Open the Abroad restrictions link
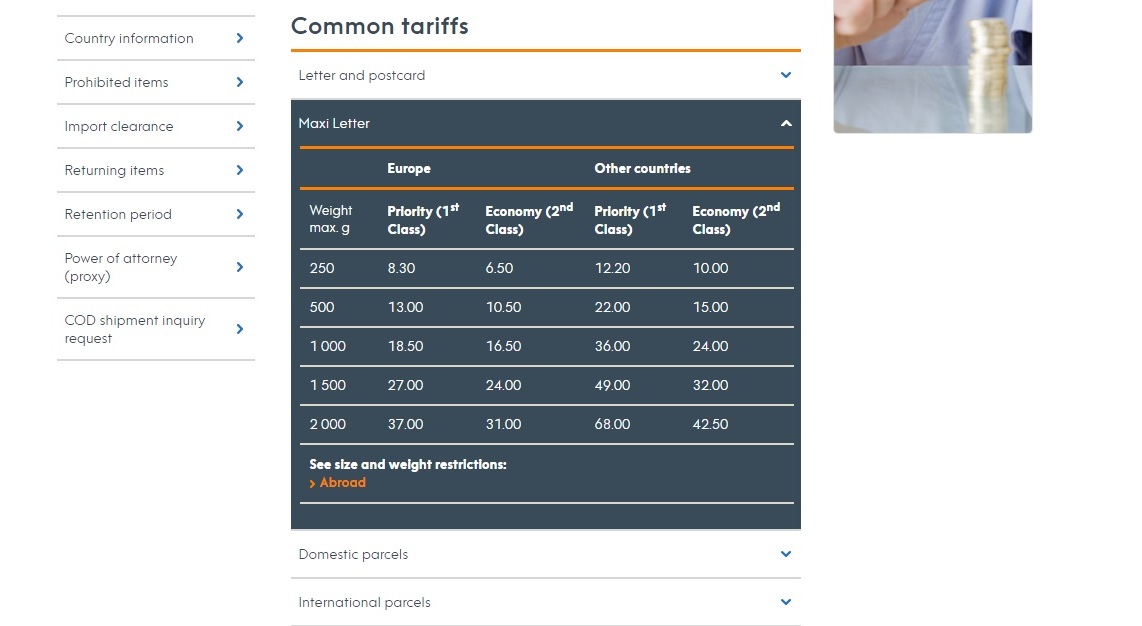 tap(342, 483)
